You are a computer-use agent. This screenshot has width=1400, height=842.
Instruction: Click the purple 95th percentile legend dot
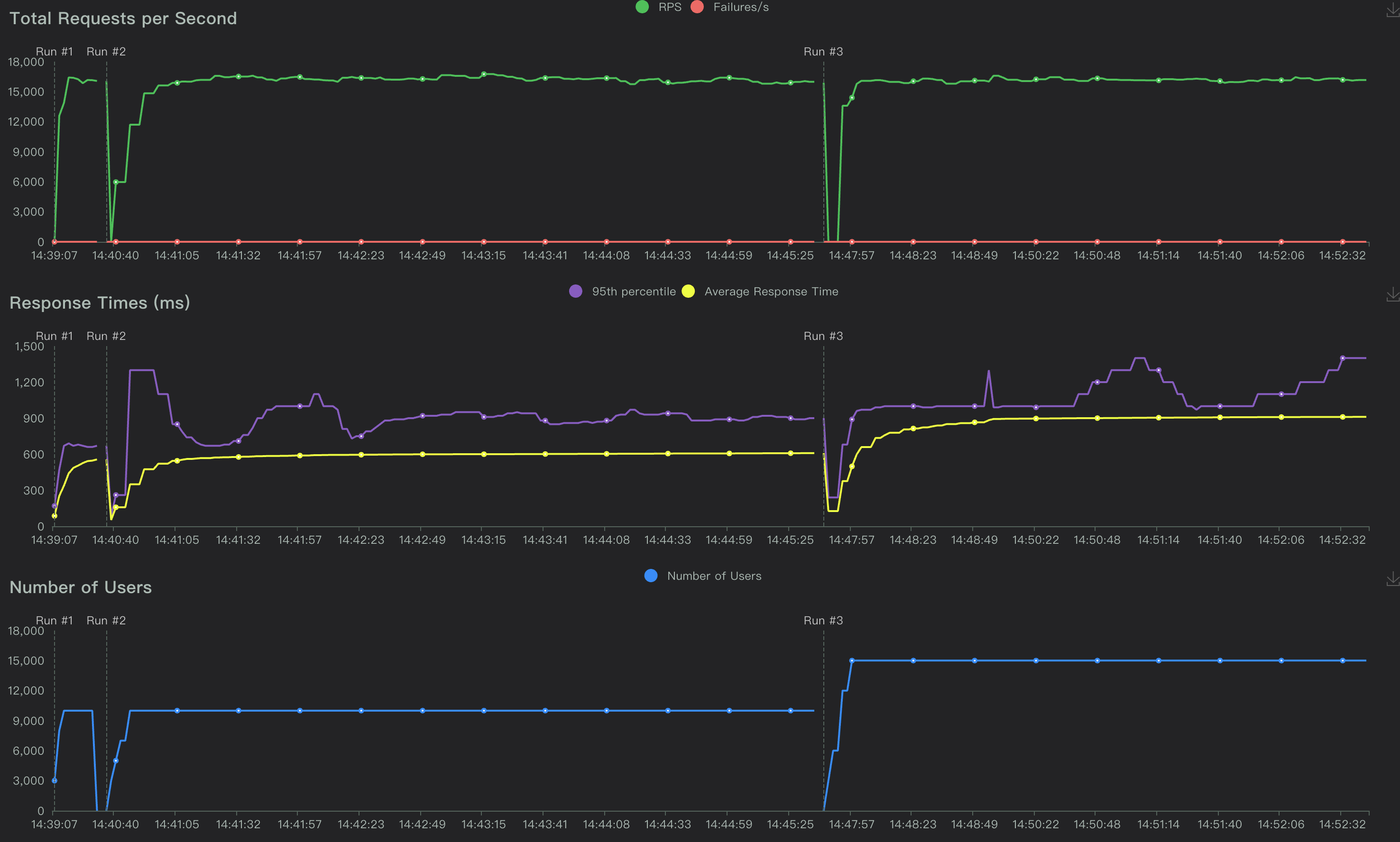[575, 292]
